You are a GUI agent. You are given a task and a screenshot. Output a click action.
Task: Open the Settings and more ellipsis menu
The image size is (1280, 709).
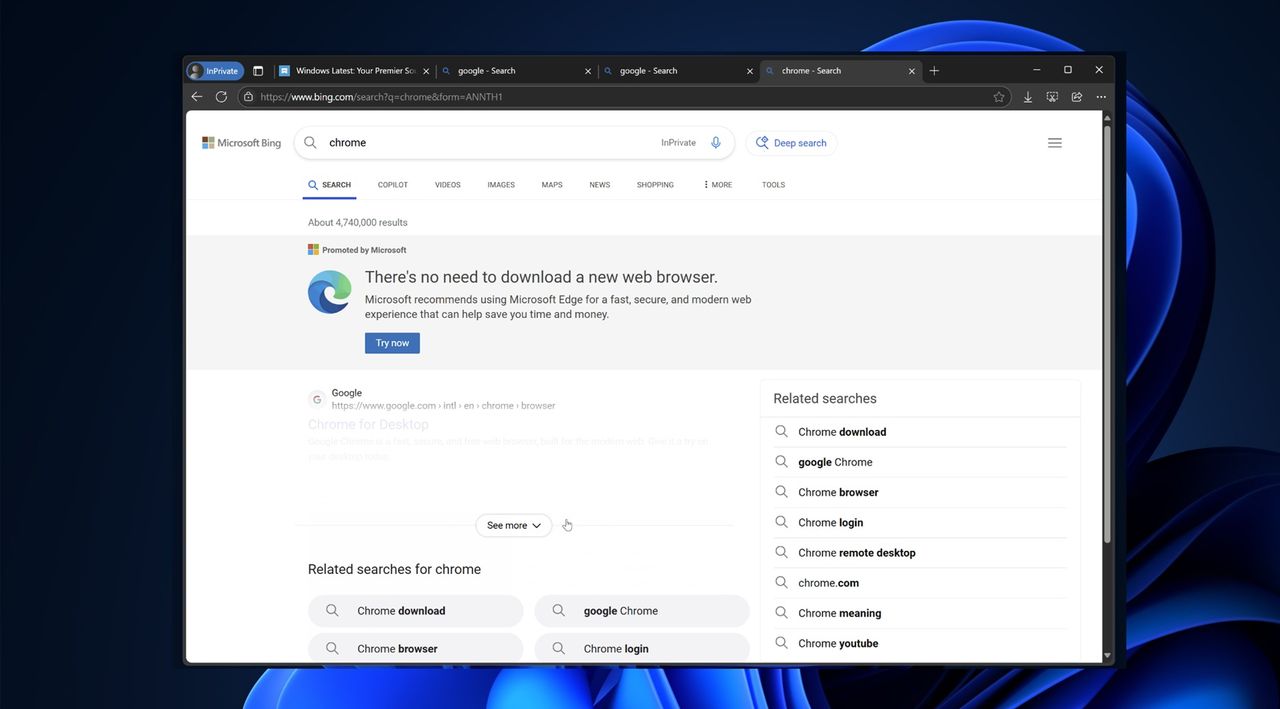tap(1100, 96)
